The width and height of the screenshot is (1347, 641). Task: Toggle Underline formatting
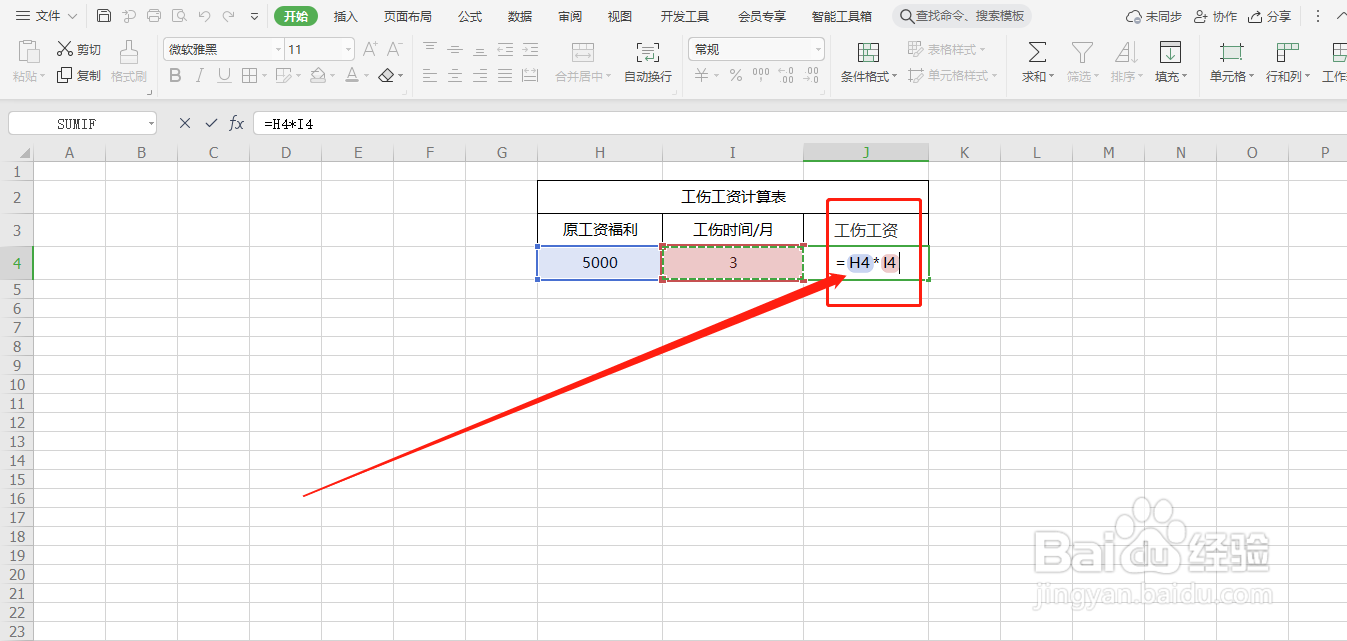pos(224,75)
